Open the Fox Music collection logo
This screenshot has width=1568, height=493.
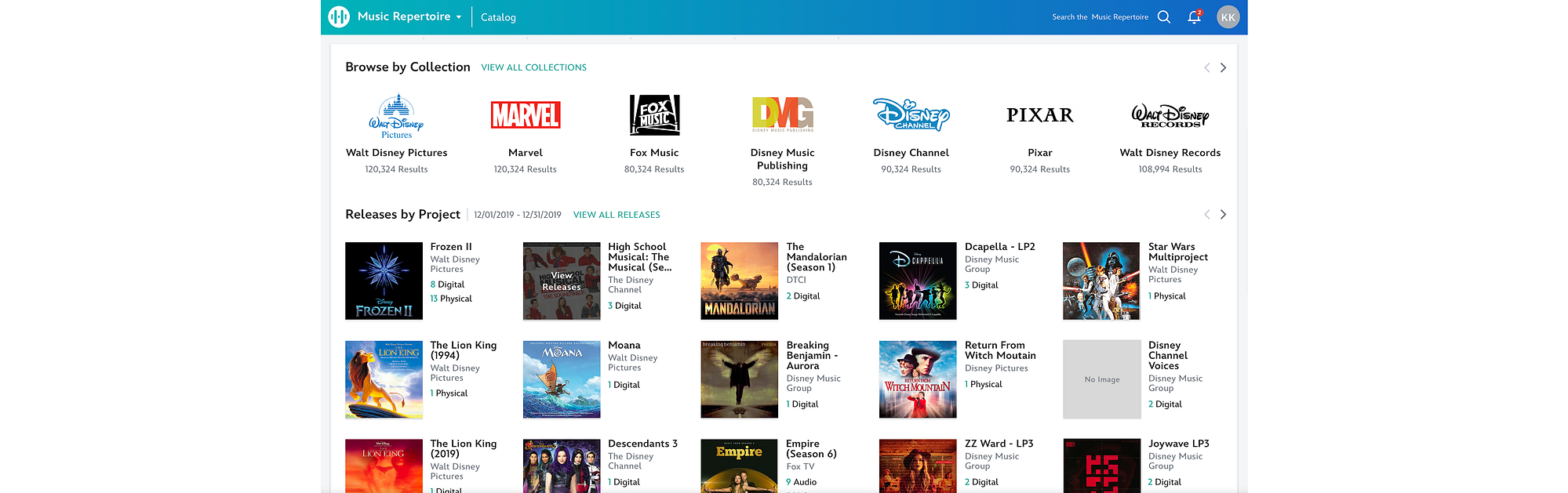[654, 115]
